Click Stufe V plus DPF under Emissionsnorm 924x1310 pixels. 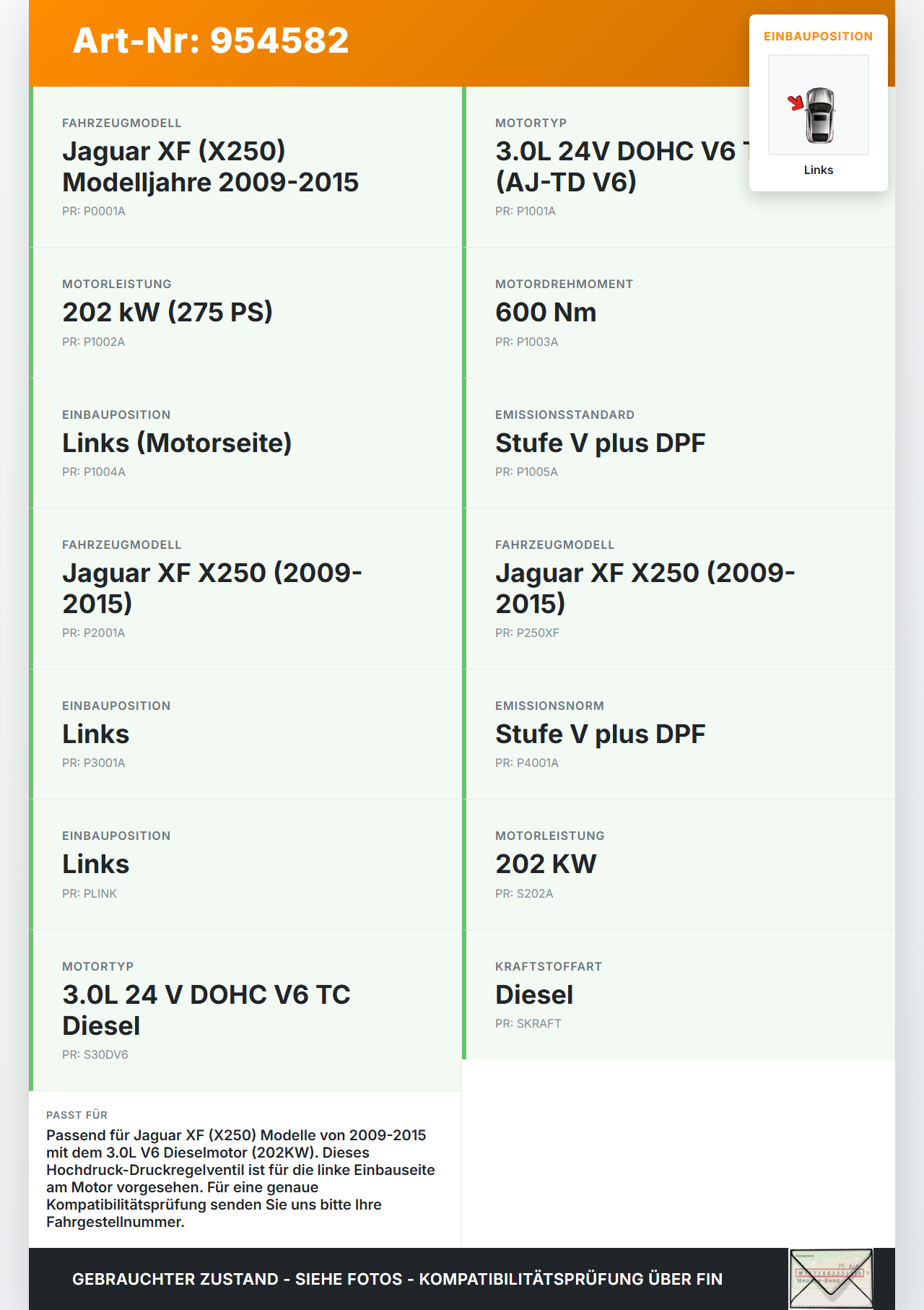pyautogui.click(x=600, y=734)
